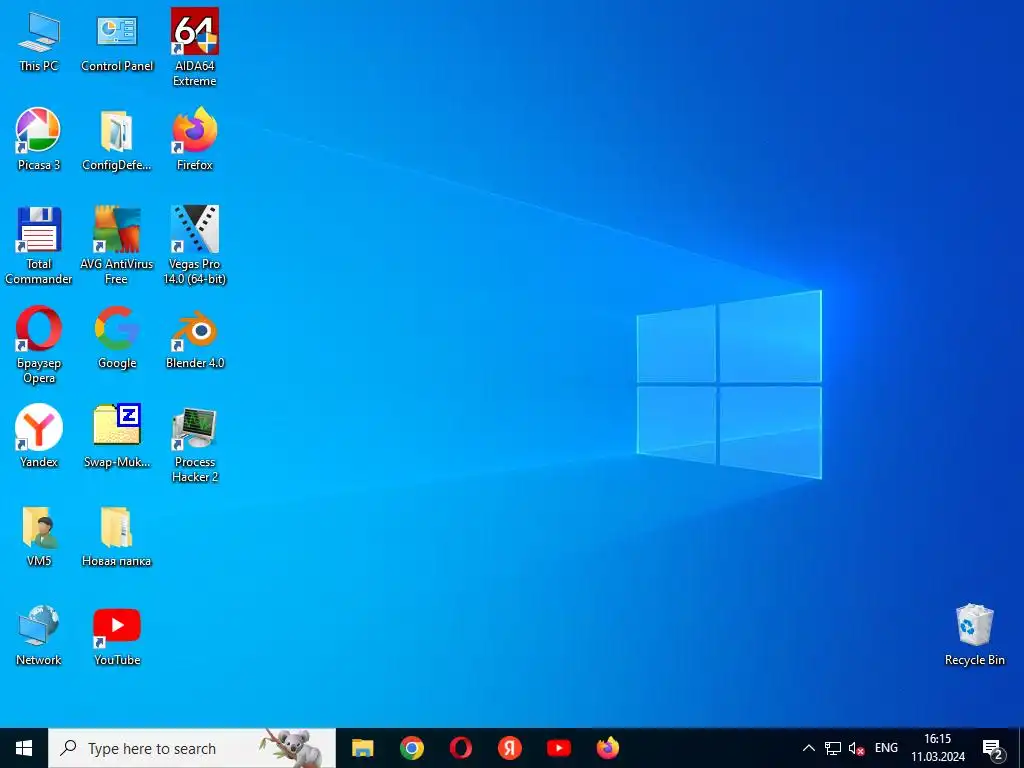Open the network status tray icon
Image resolution: width=1024 pixels, height=768 pixels.
click(833, 748)
